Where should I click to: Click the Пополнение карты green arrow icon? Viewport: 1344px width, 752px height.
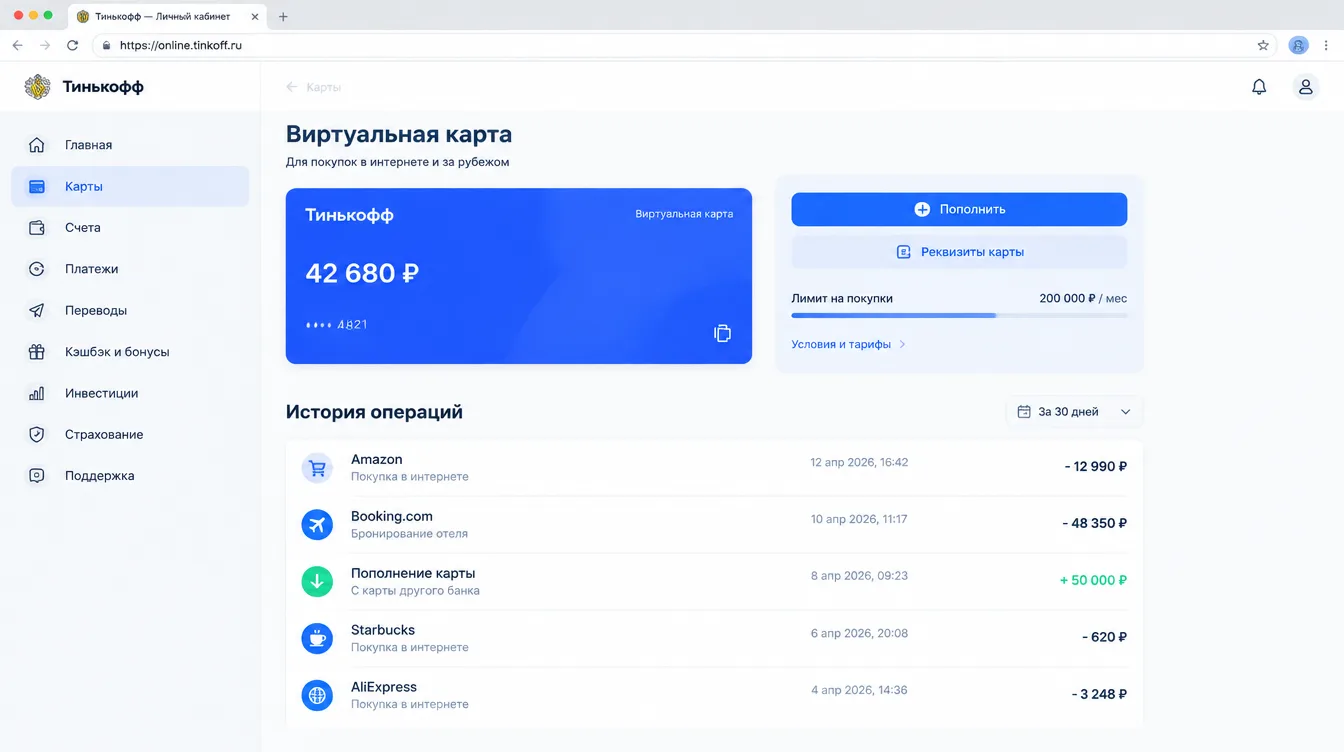coord(317,581)
